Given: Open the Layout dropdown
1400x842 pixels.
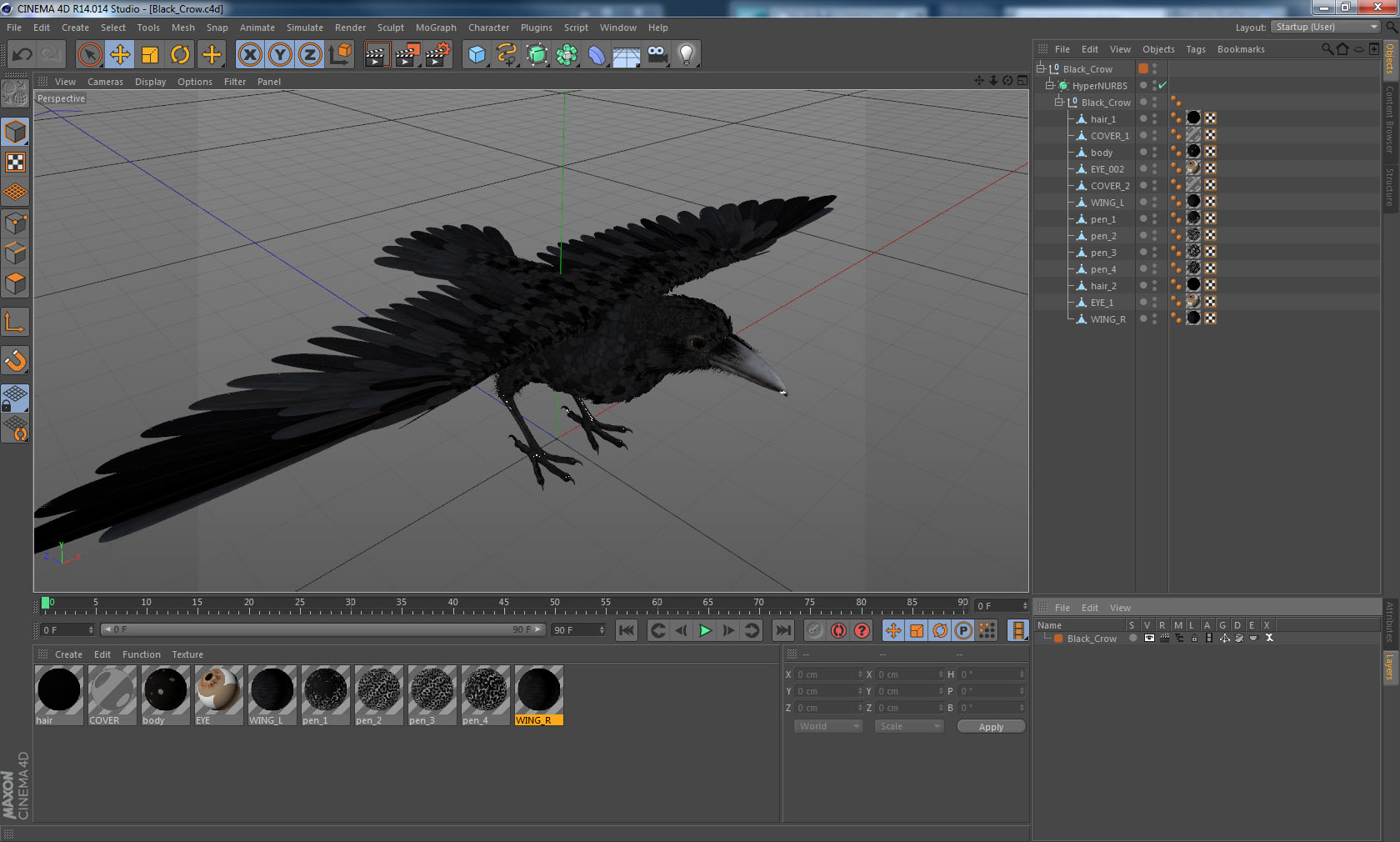Looking at the screenshot, I should pyautogui.click(x=1325, y=27).
